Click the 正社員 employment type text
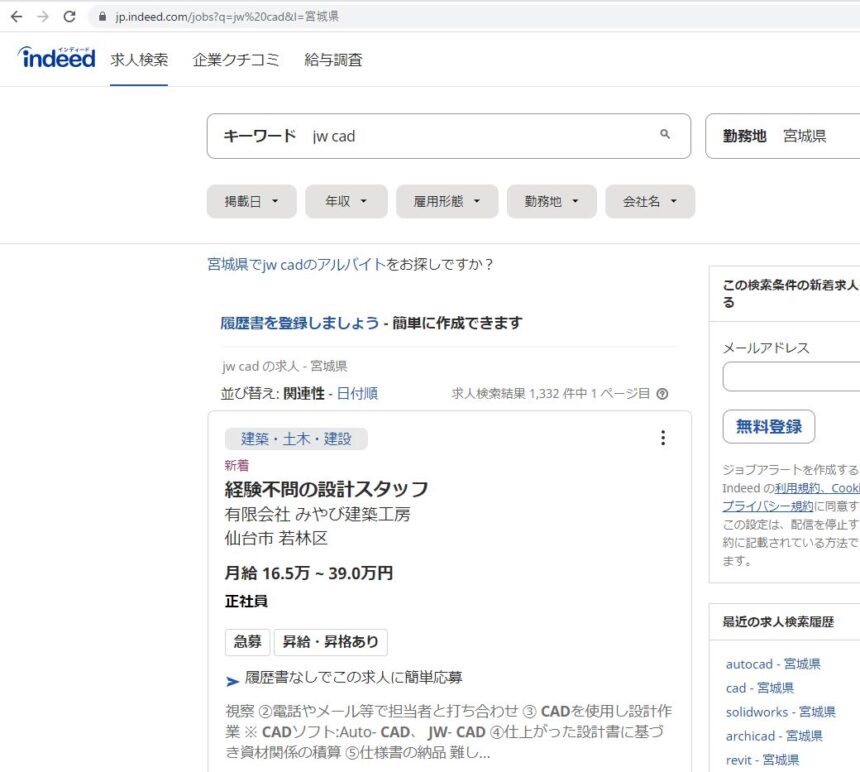The height and width of the screenshot is (772, 860). point(246,601)
